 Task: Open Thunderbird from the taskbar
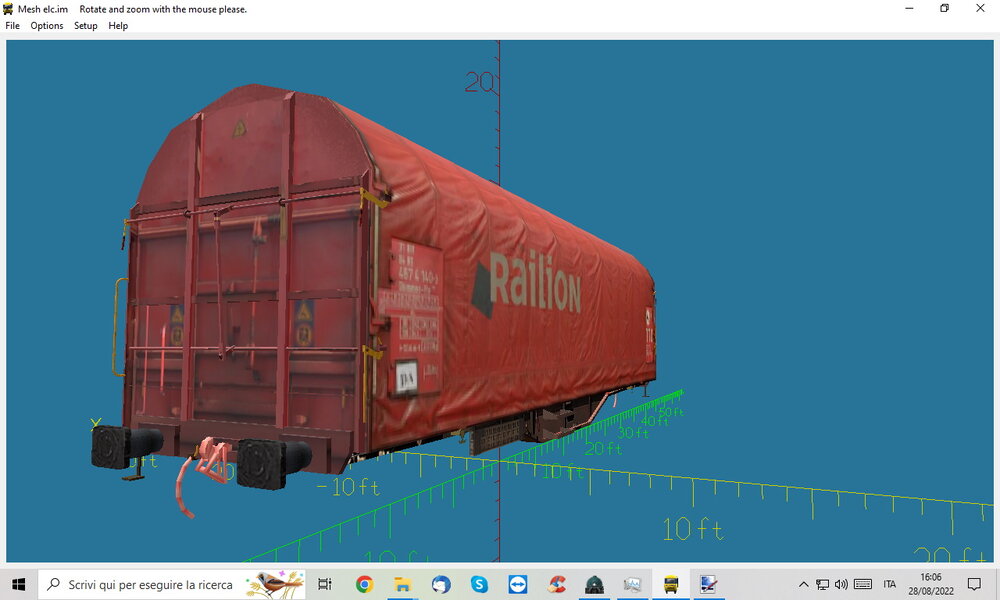pyautogui.click(x=441, y=584)
